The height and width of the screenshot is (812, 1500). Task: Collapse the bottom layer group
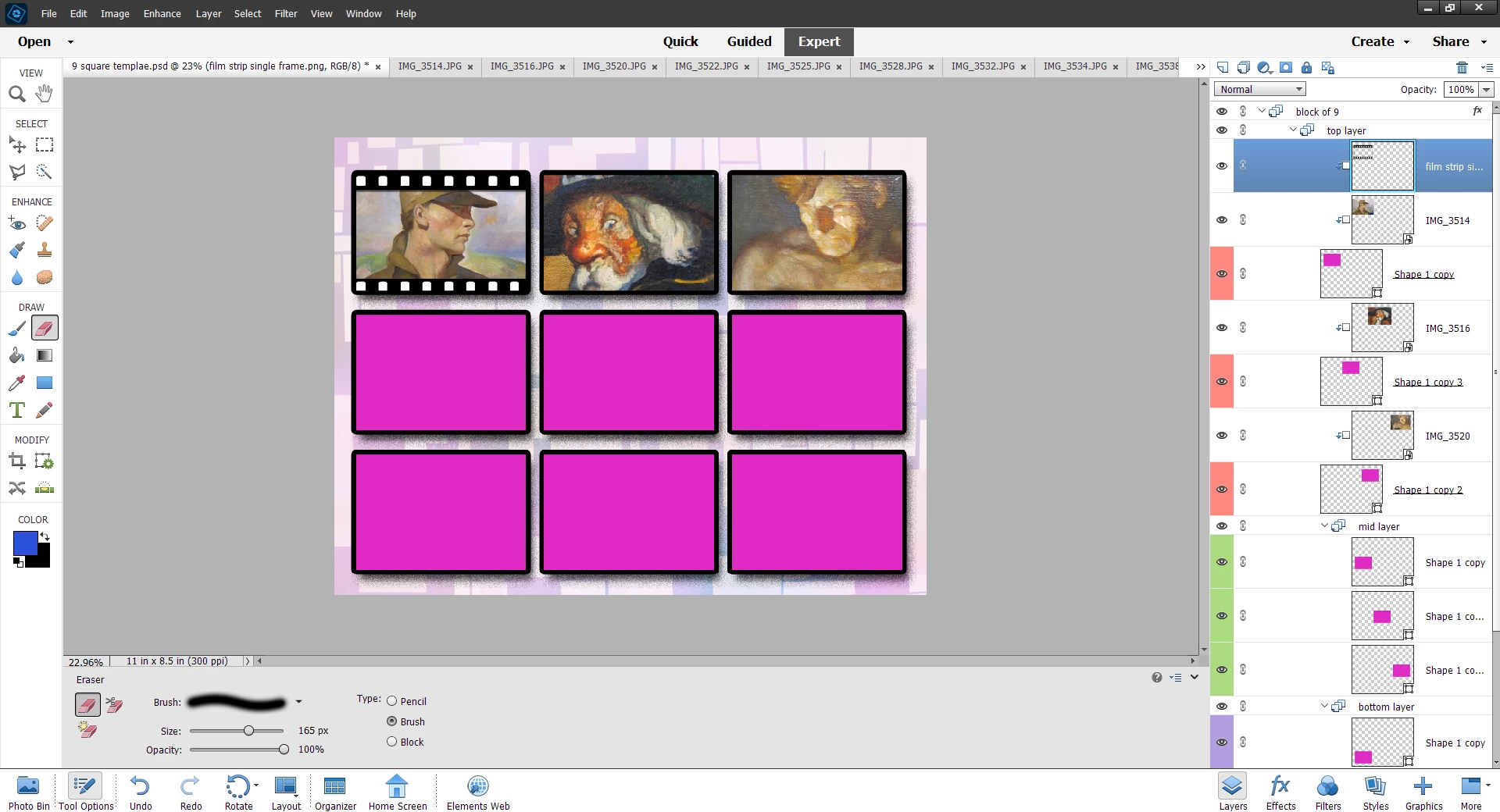(x=1324, y=706)
